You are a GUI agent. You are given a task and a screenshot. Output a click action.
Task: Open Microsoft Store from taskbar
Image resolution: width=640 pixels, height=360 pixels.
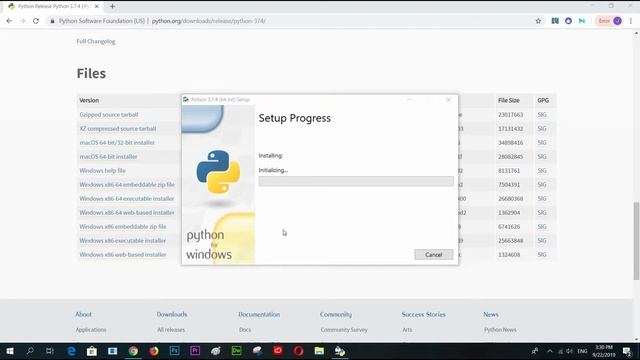[92, 351]
